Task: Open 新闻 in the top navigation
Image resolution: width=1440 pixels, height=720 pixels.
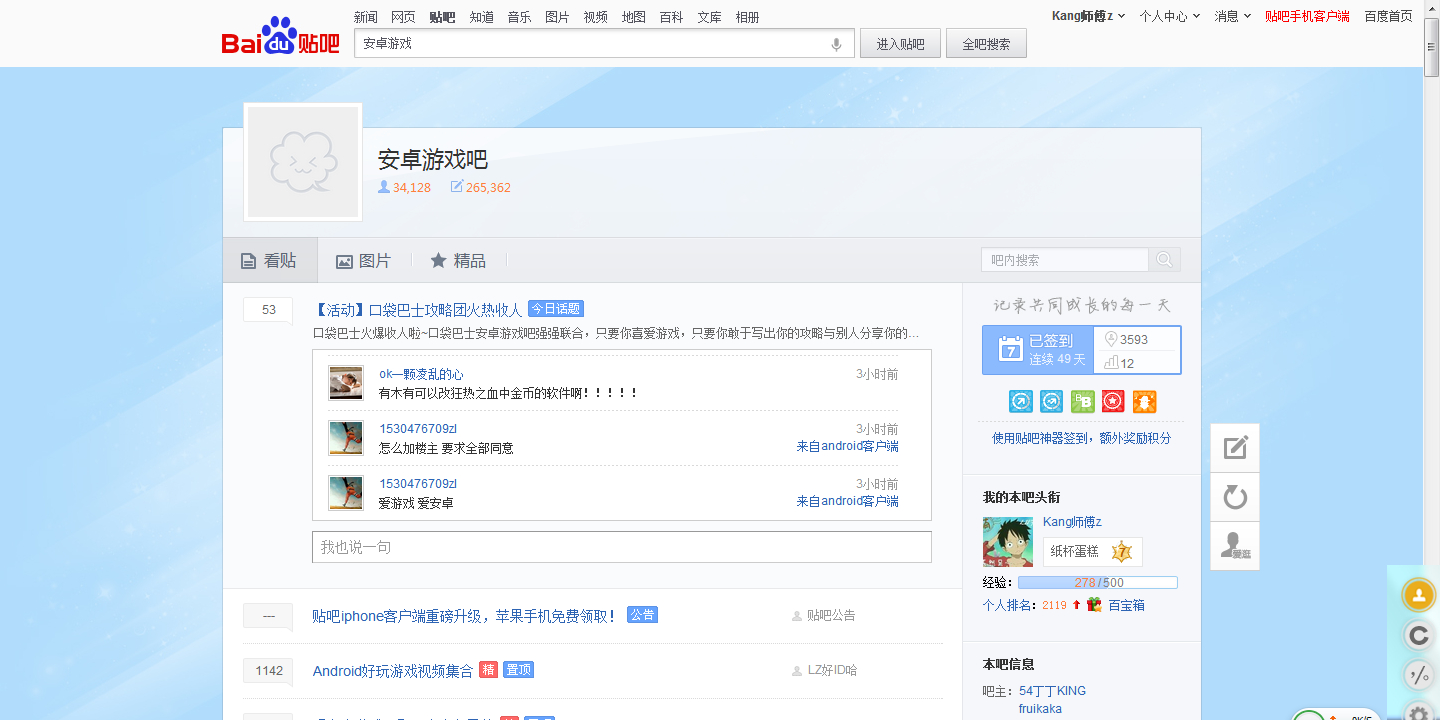Action: [366, 17]
